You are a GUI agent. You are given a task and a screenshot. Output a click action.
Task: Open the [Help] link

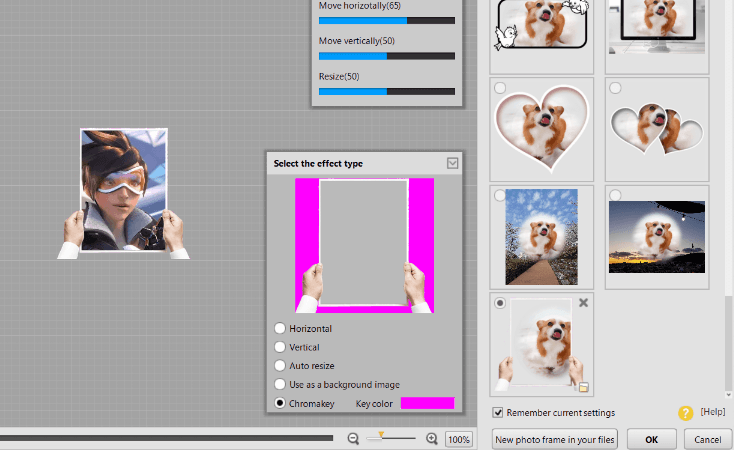[x=712, y=412]
